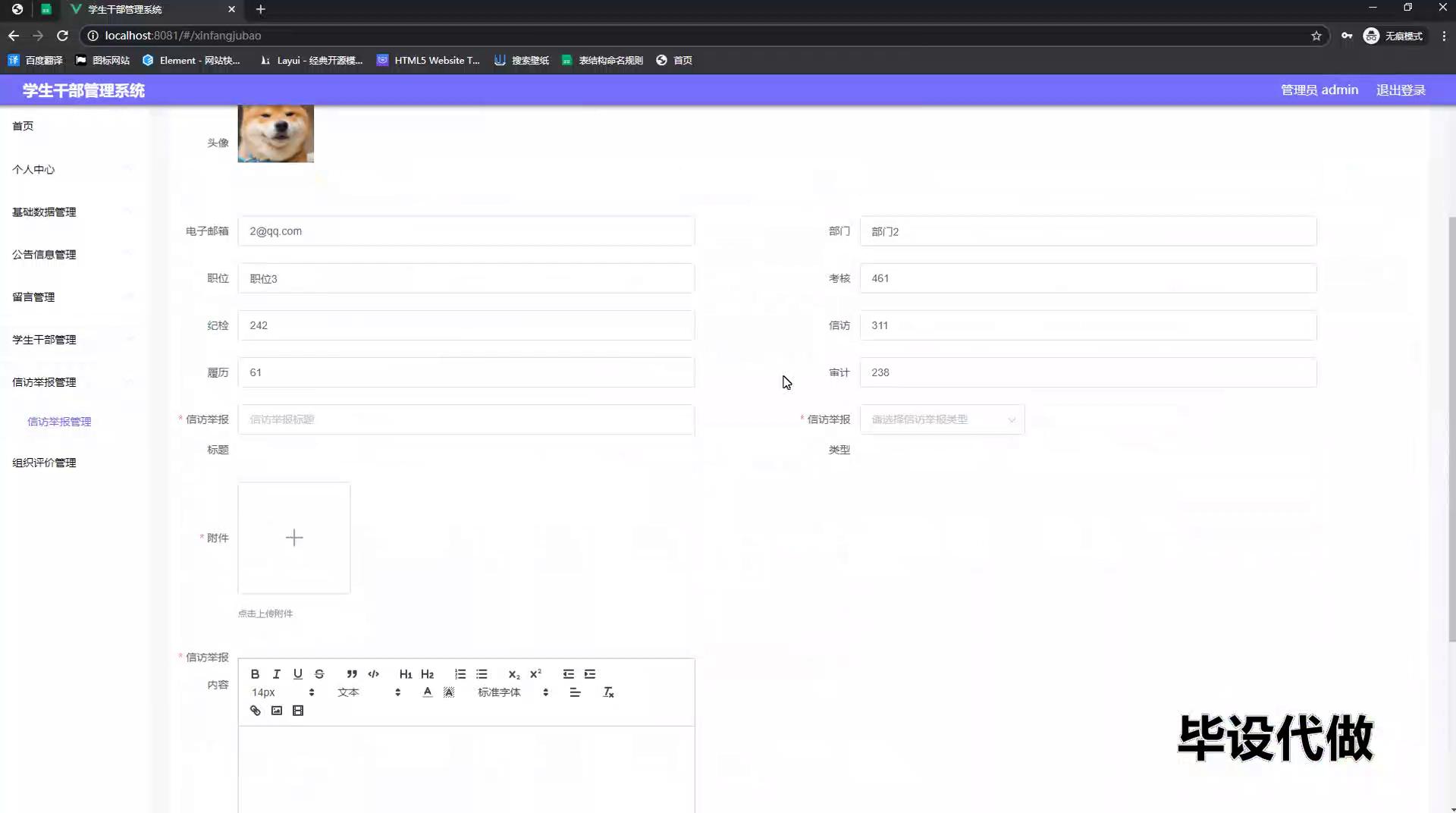Select 信访举报管理 submenu item
Image resolution: width=1456 pixels, height=813 pixels.
(59, 422)
